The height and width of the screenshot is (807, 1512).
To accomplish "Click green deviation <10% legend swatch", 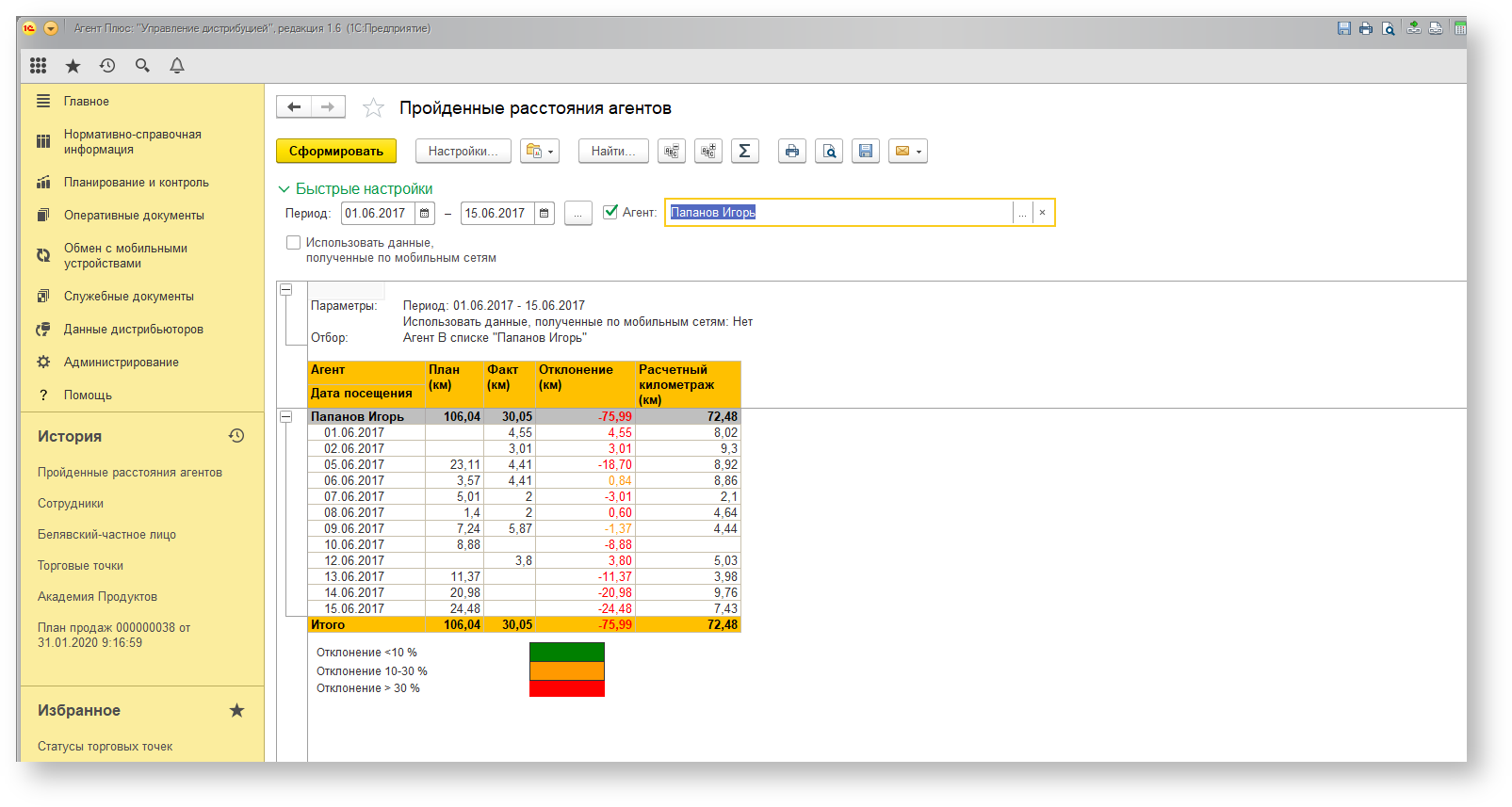I will pyautogui.click(x=566, y=652).
